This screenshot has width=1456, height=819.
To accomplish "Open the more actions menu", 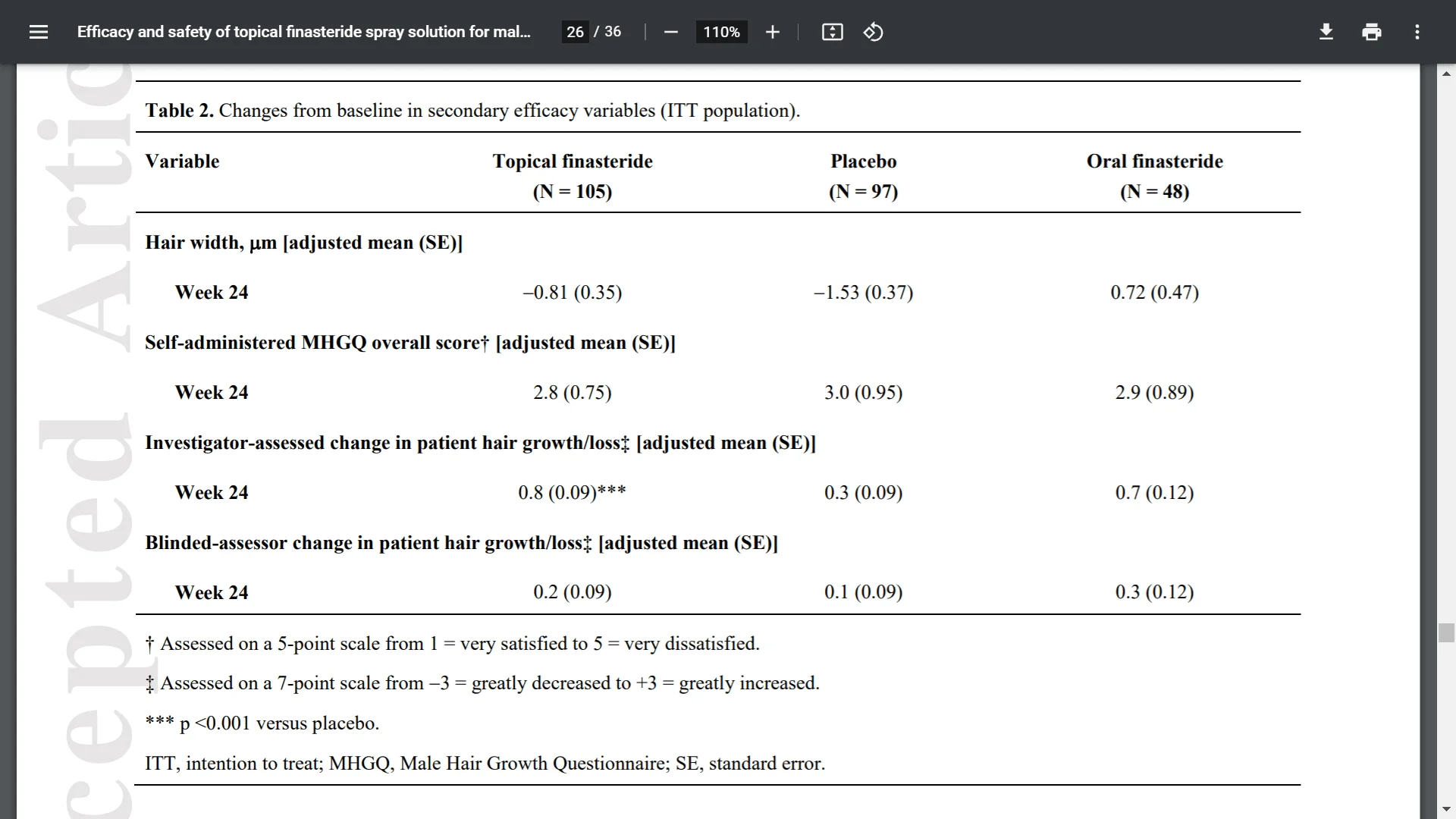I will 1417,32.
